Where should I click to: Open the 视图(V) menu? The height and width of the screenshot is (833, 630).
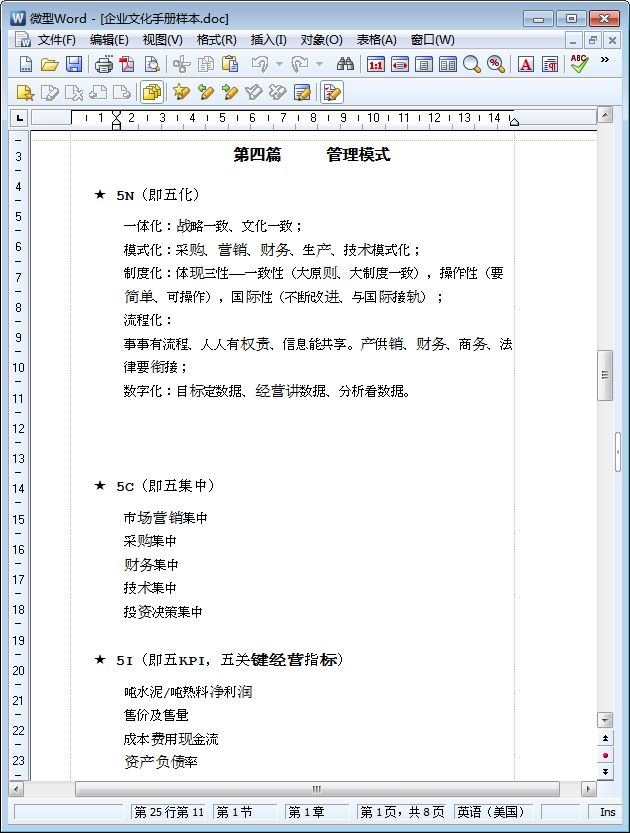163,40
